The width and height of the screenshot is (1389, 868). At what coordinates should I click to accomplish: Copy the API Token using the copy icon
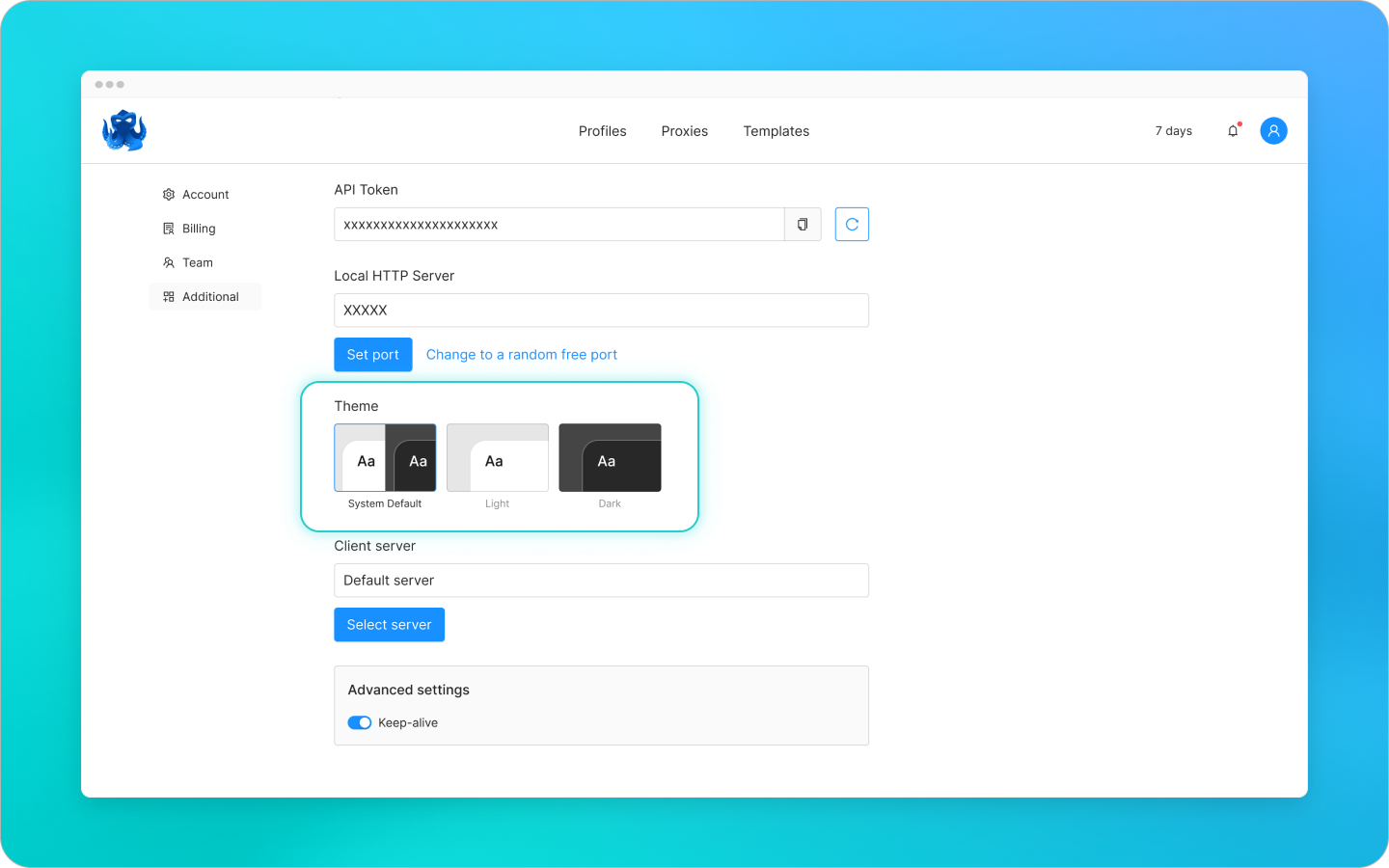(x=803, y=224)
